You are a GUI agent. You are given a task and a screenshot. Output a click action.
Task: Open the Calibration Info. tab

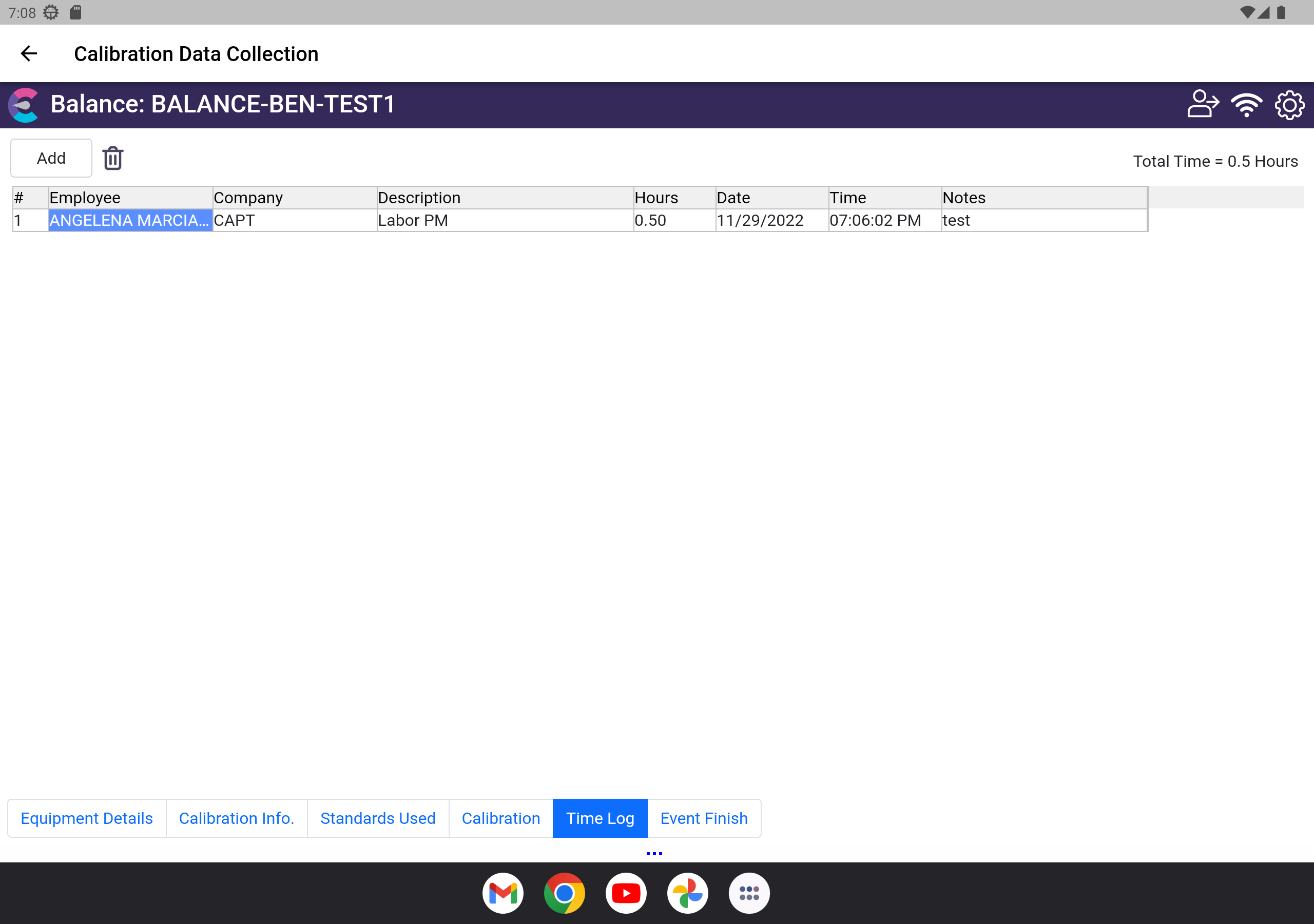coord(236,818)
